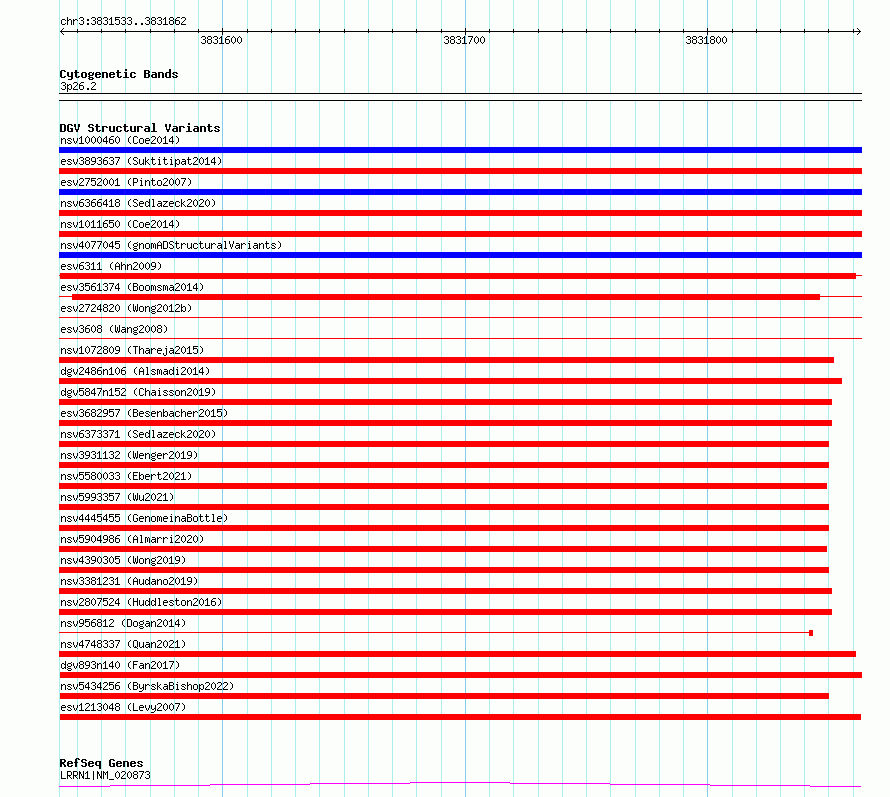Select the nsv1011650 (Coe2014) label

(x=120, y=224)
